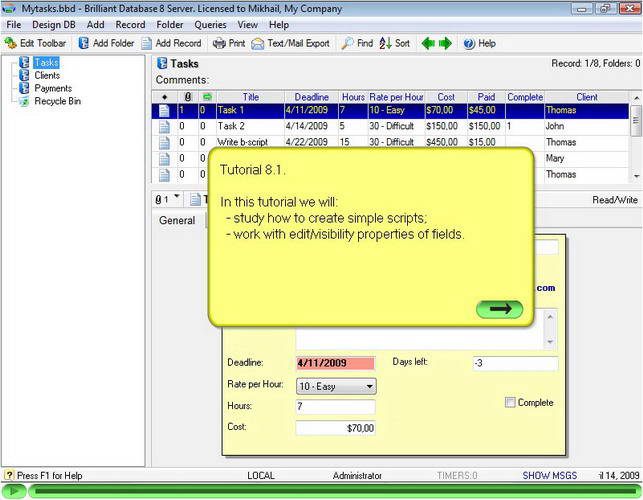Open the File menu
Screen dimensions: 643x500
(14, 25)
